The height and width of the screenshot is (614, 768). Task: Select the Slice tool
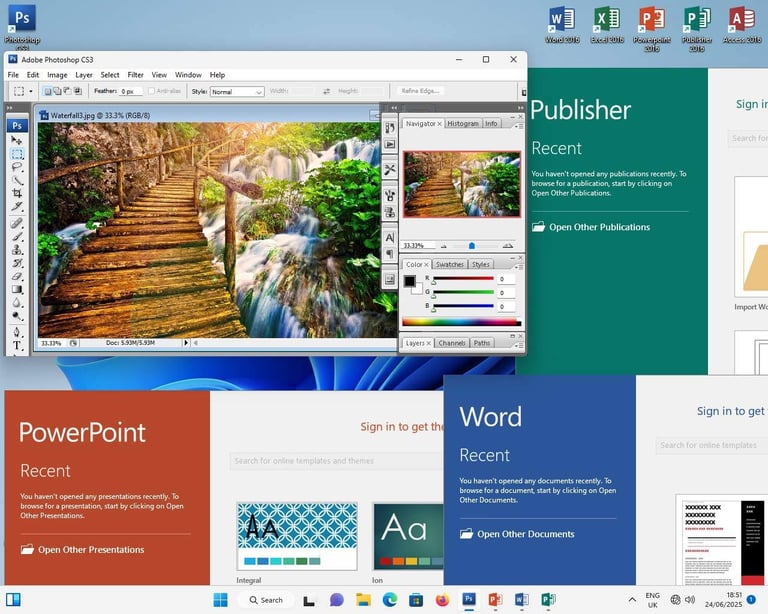click(x=17, y=206)
